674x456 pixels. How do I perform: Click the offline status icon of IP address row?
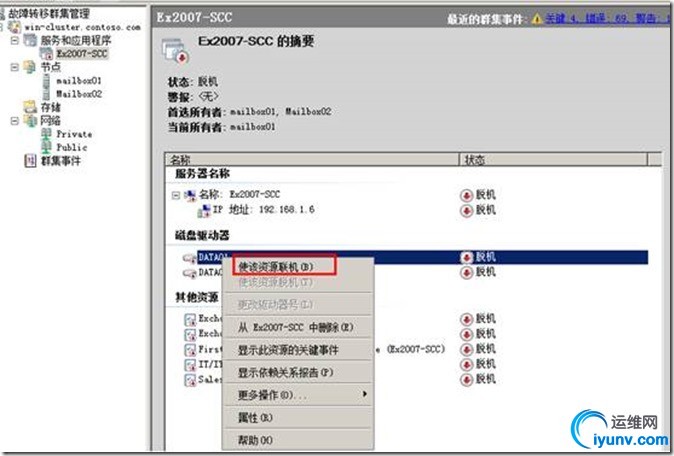pyautogui.click(x=466, y=211)
